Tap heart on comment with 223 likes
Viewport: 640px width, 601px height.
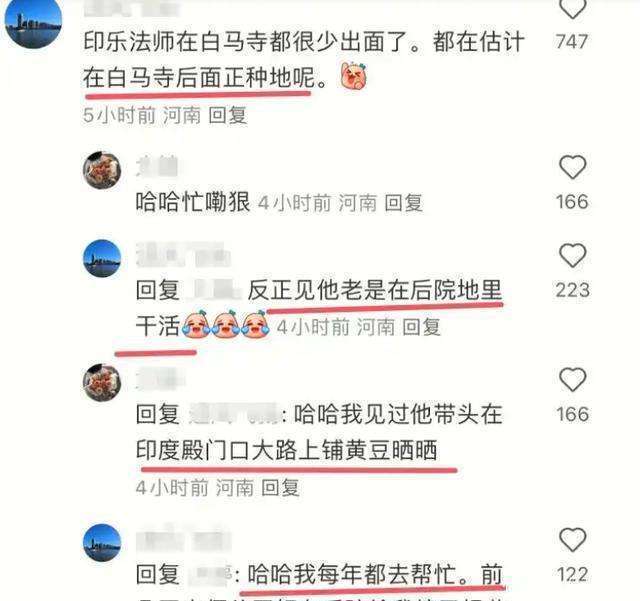(572, 256)
